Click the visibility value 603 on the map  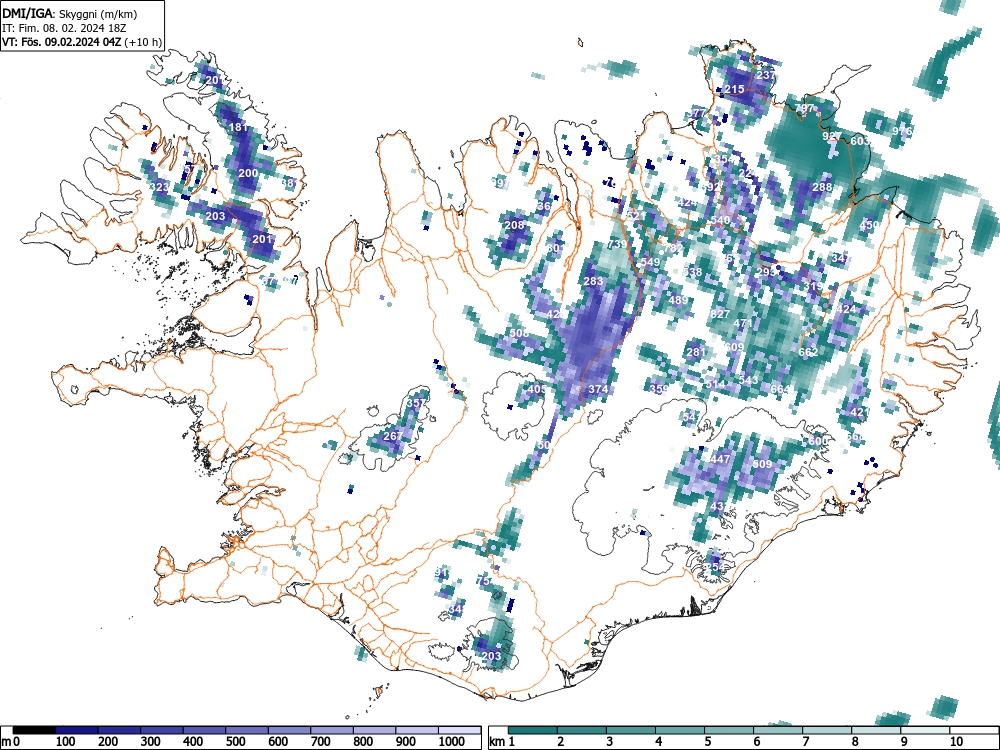point(860,140)
